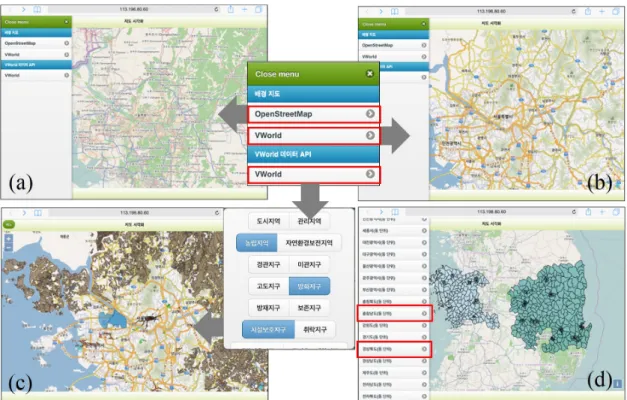
Task: Open bookmarks book icon in panel (d) browser
Action: [x=395, y=212]
